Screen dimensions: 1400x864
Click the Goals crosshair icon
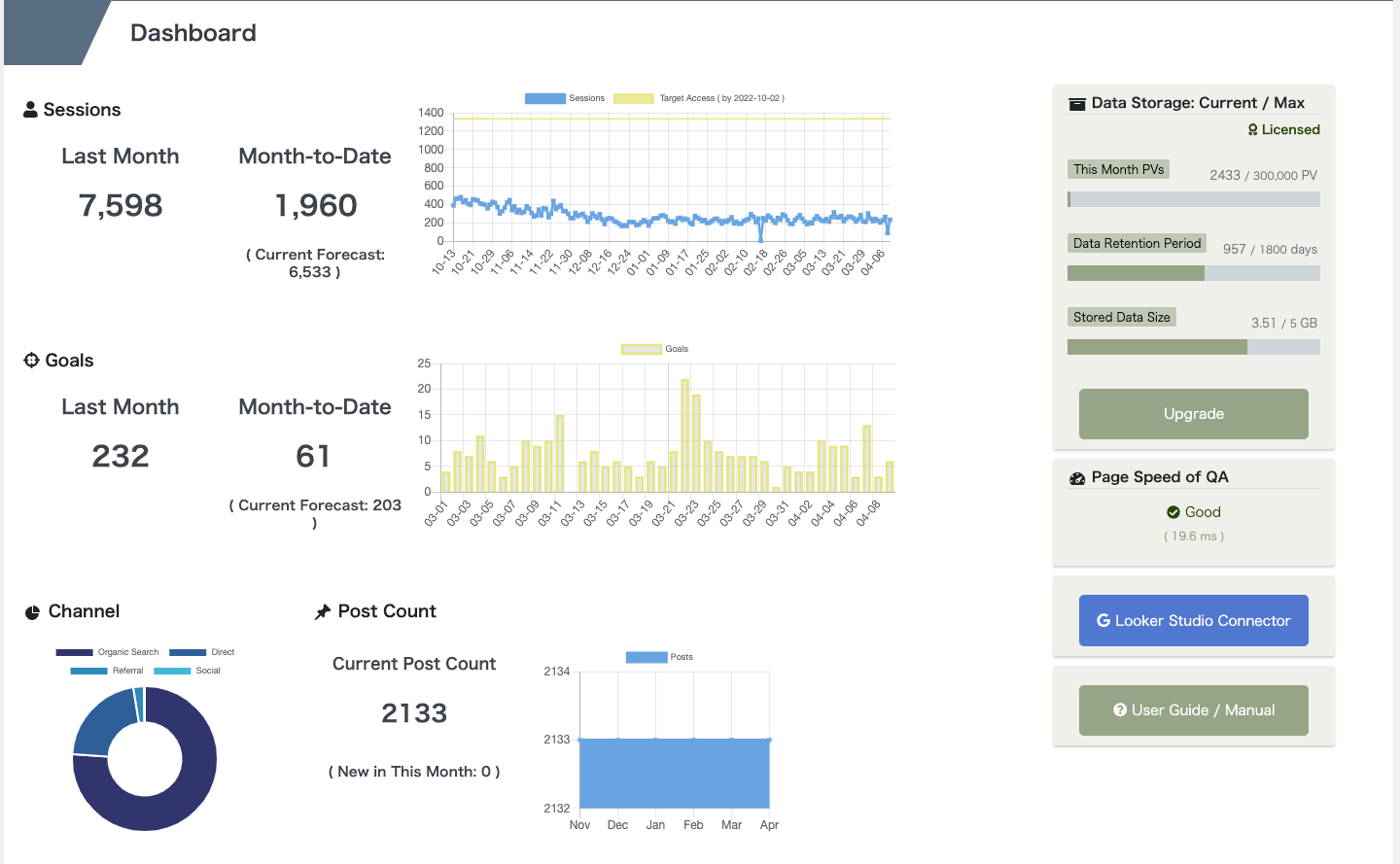31,361
